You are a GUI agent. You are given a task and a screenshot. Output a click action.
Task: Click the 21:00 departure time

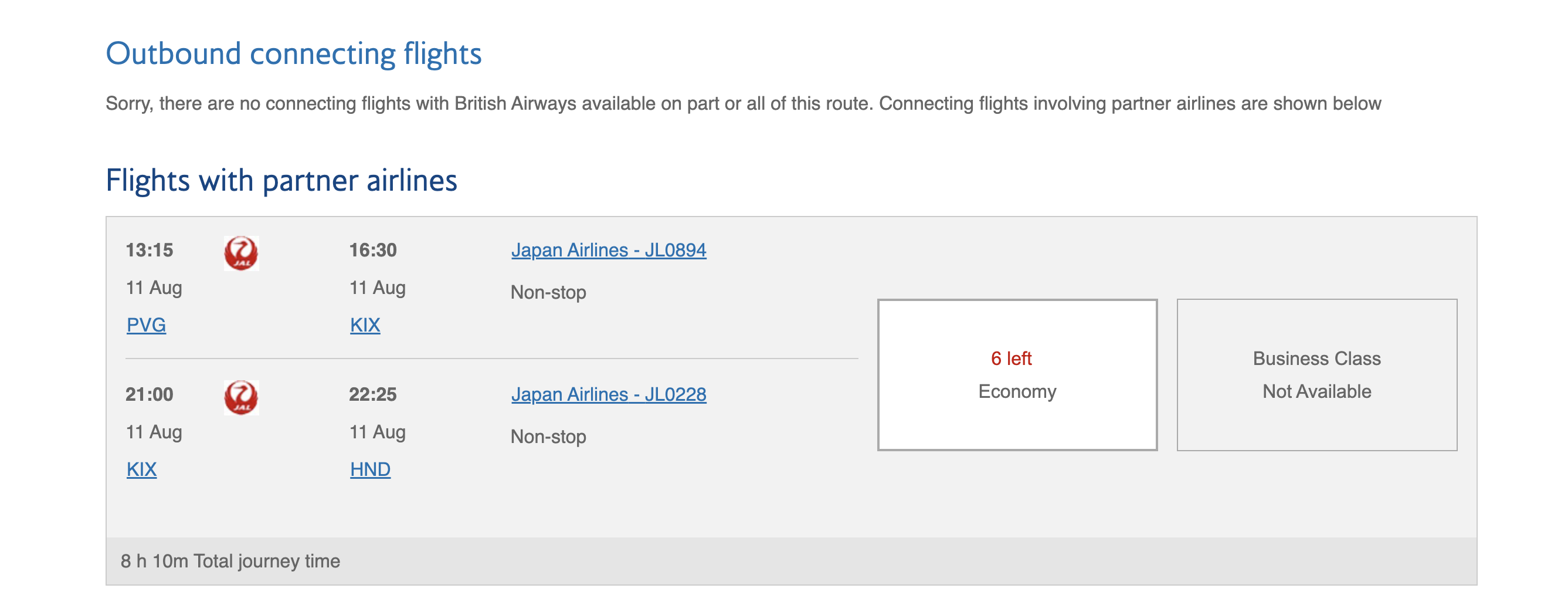(x=150, y=395)
